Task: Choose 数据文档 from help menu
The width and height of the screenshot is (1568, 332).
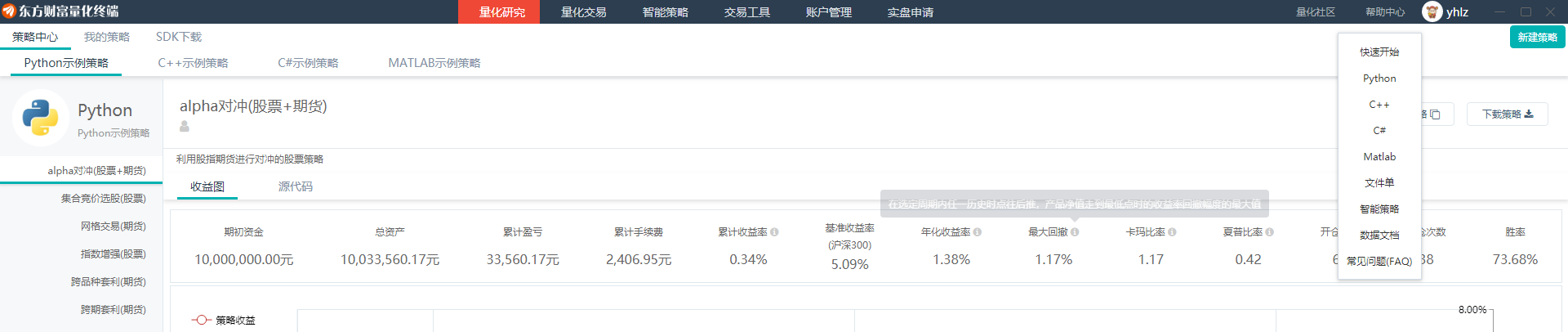Action: pyautogui.click(x=1379, y=235)
